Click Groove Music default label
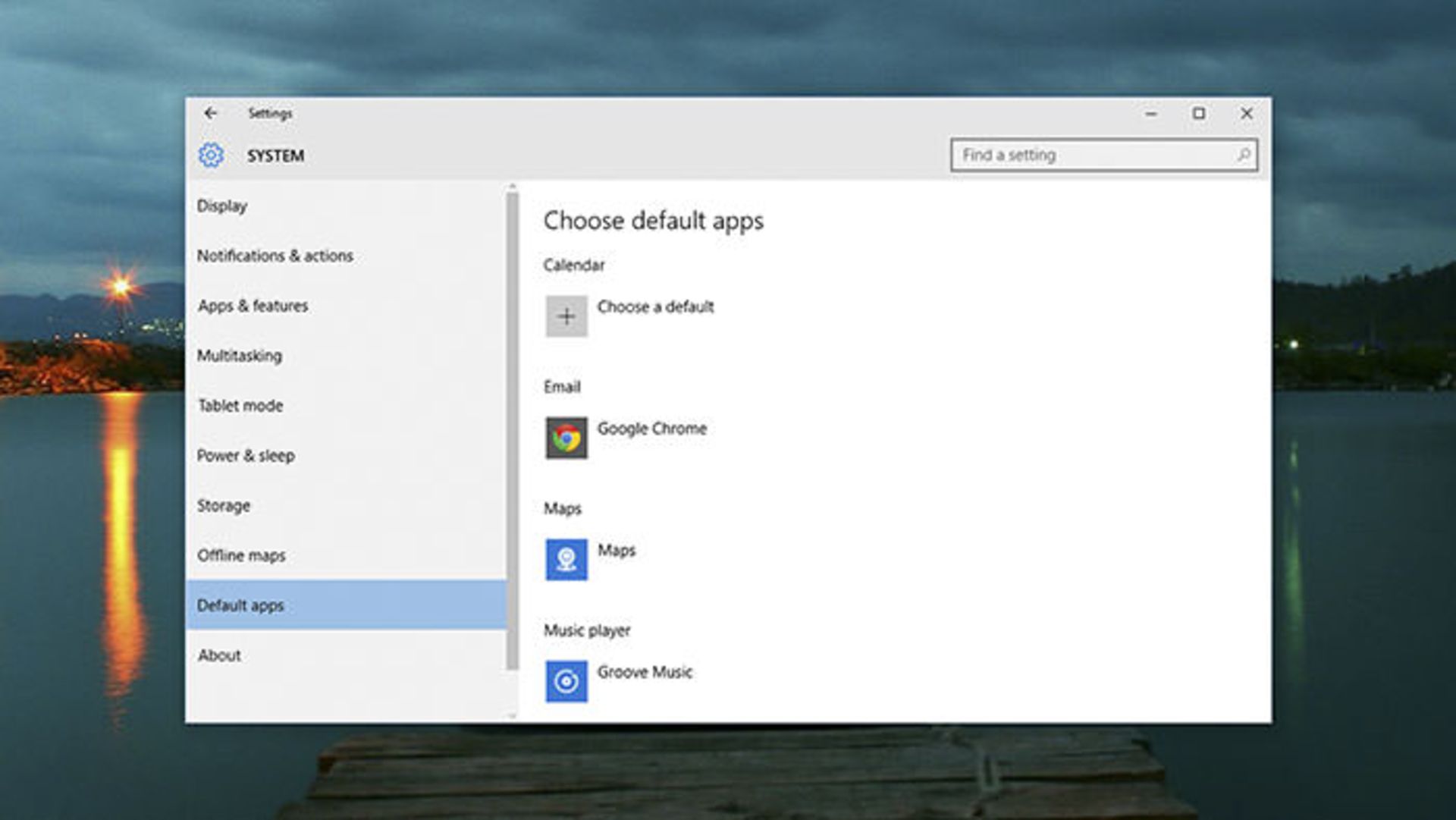1456x820 pixels. [645, 671]
